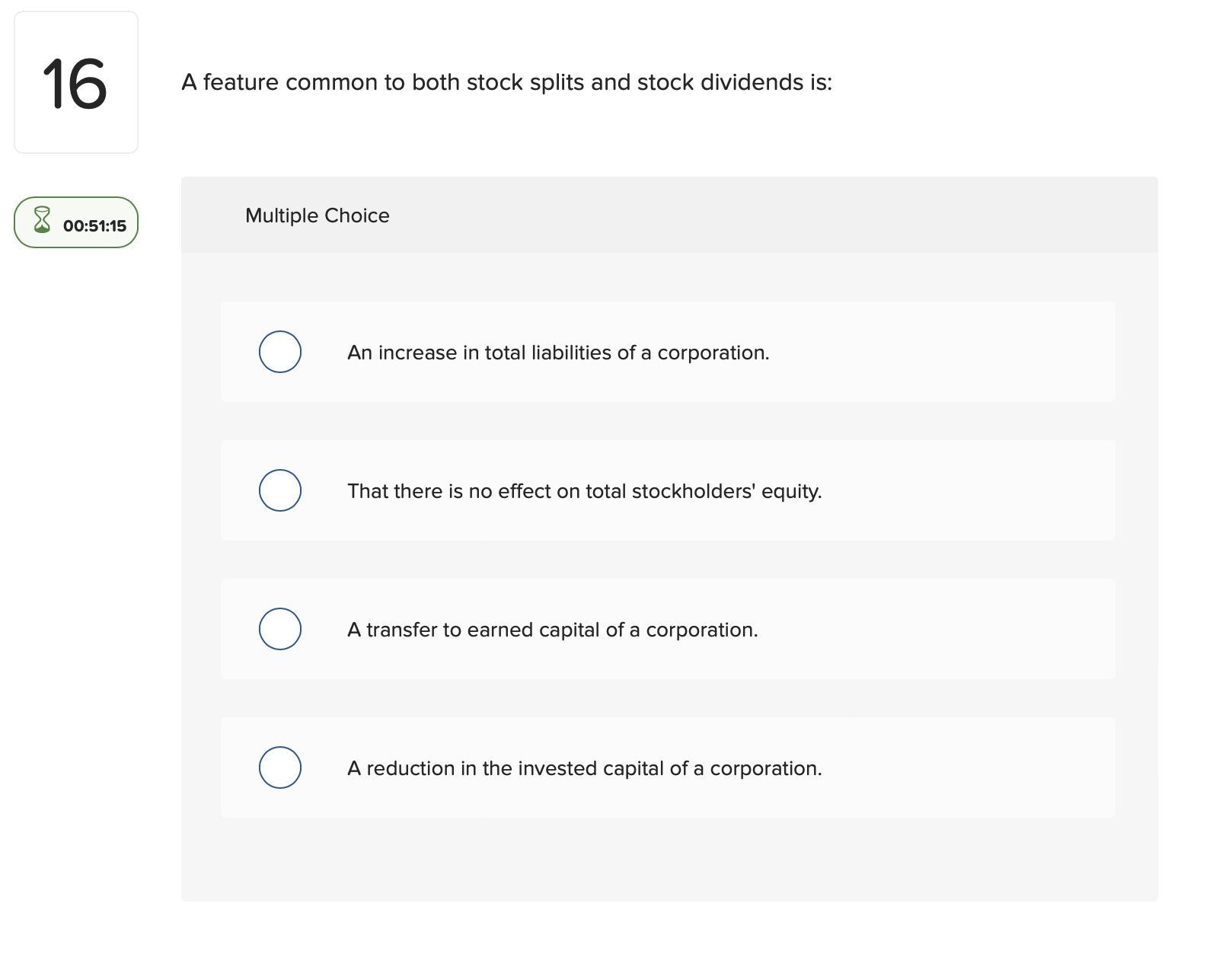Click the answer text 'An increase in total liabilities of a corporation'
This screenshot has height=967, width=1232.
[558, 353]
